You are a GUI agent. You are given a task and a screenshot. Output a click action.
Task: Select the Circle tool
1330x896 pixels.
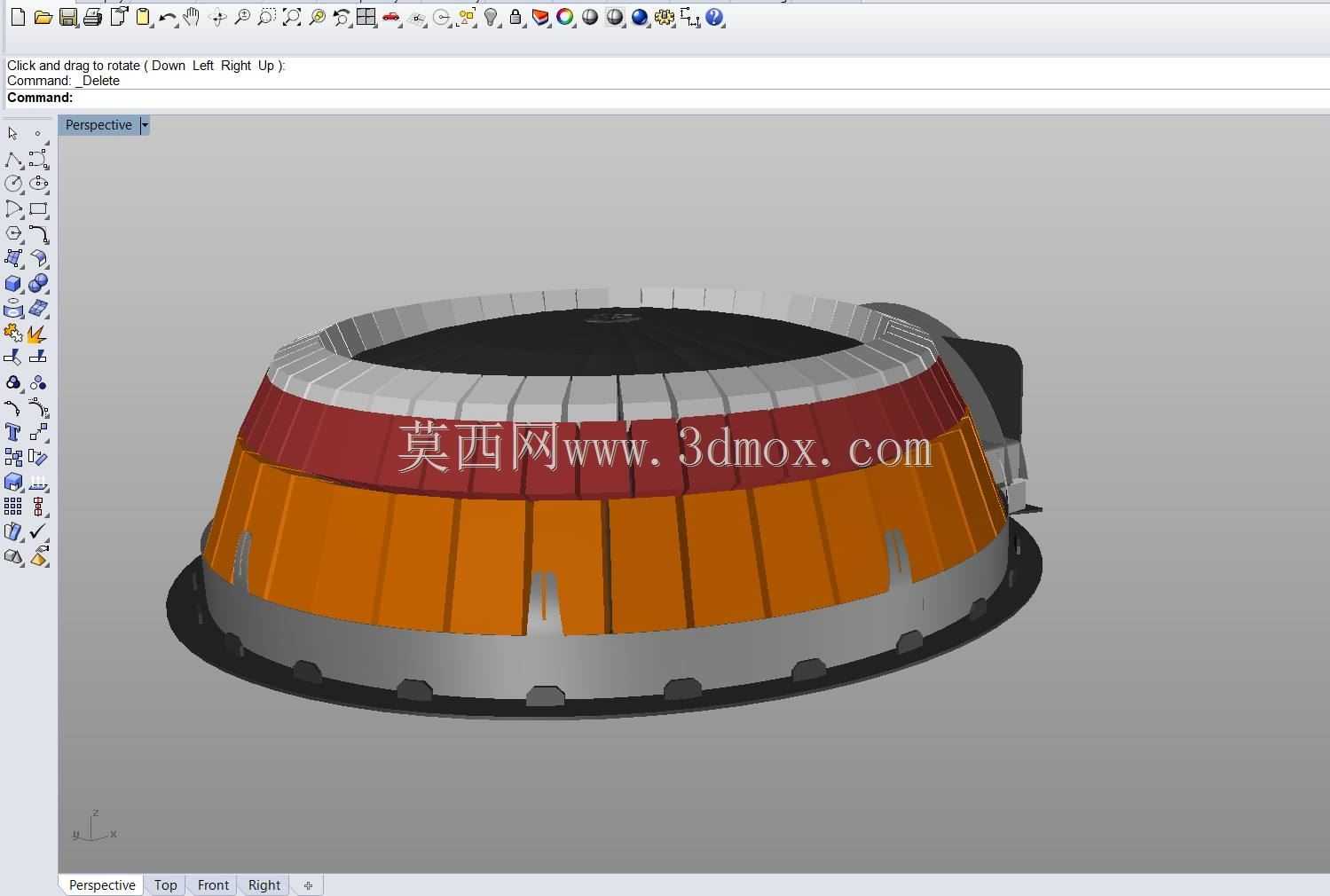pyautogui.click(x=13, y=184)
